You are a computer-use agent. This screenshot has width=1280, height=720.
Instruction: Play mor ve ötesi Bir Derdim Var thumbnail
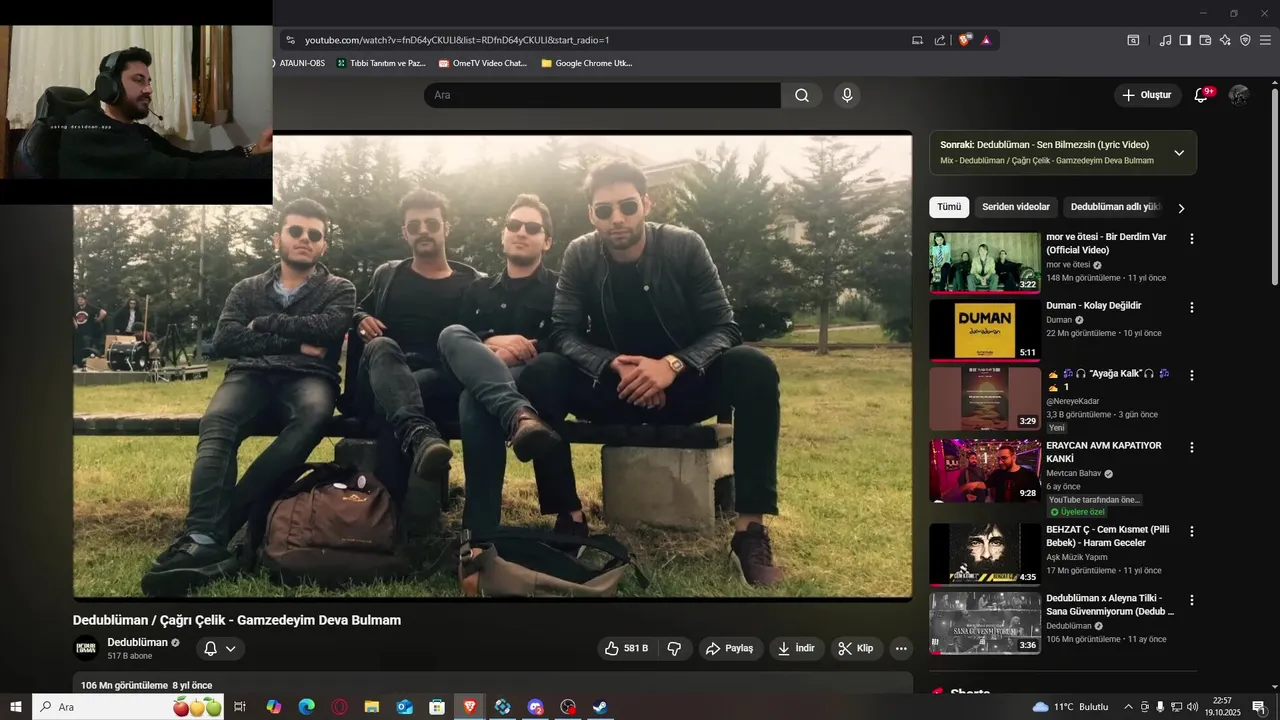pyautogui.click(x=985, y=262)
